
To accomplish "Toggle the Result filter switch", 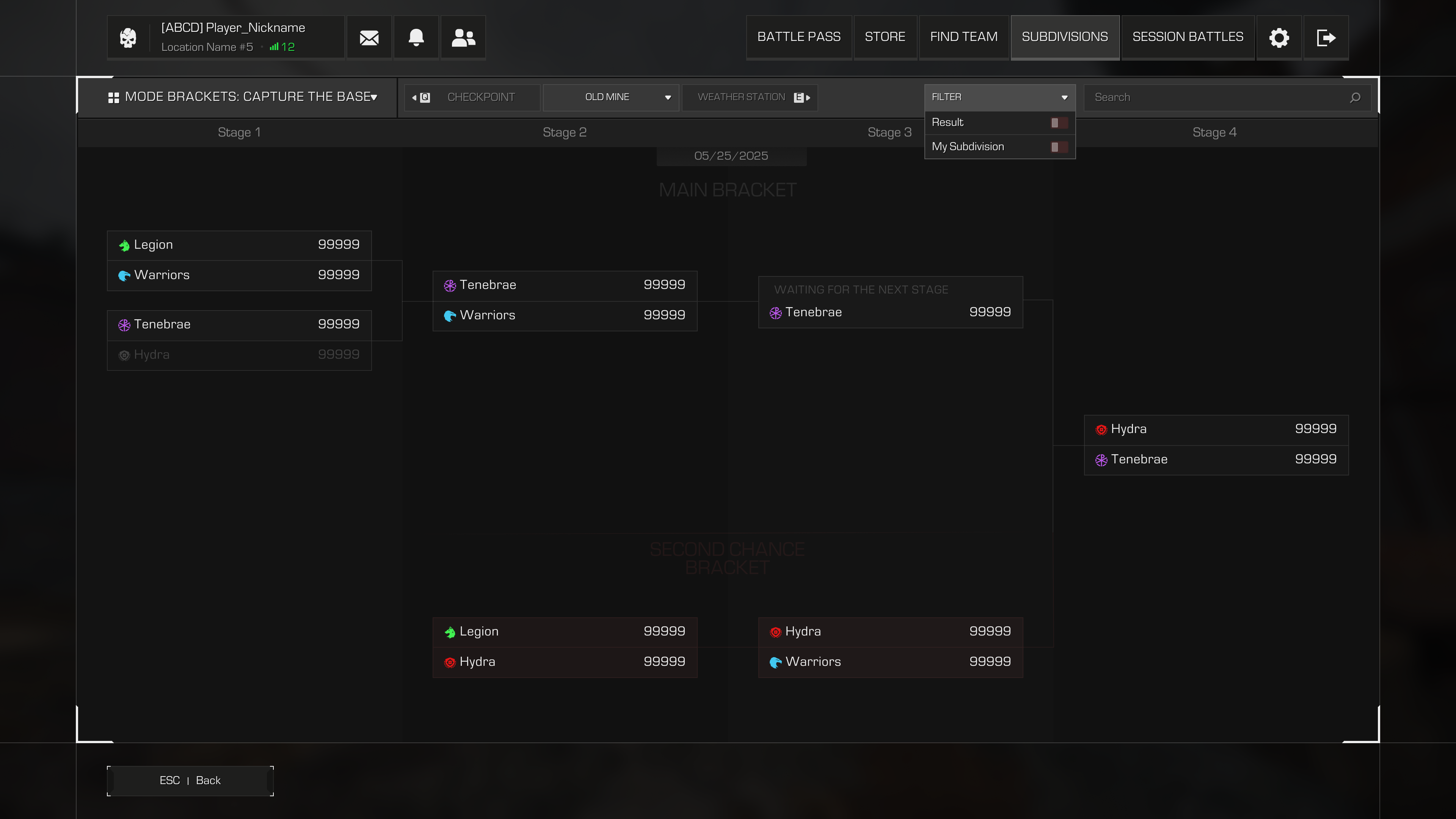I will (1059, 122).
